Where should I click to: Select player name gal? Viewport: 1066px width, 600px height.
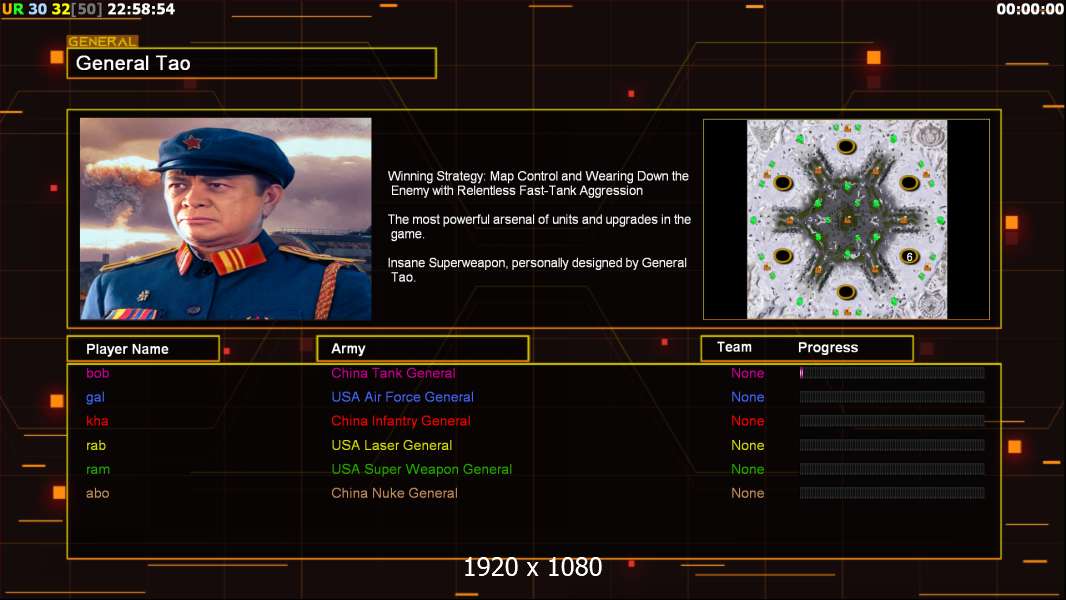95,398
